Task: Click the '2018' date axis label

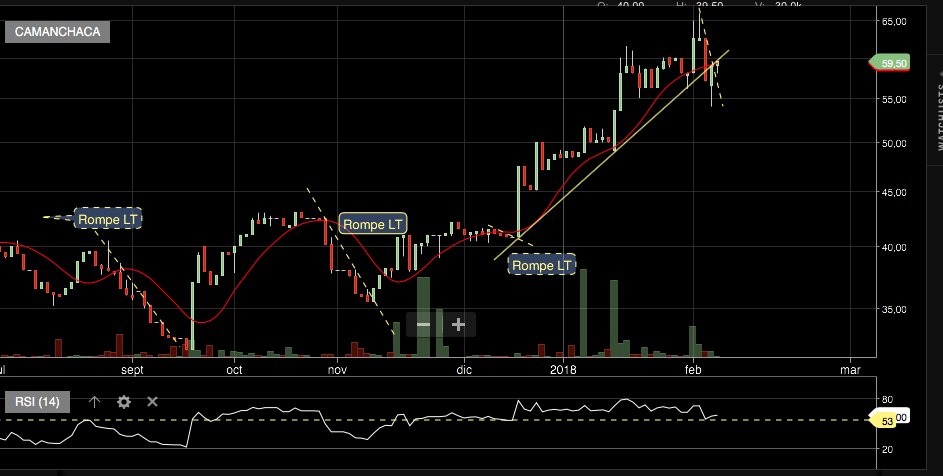Action: (563, 369)
